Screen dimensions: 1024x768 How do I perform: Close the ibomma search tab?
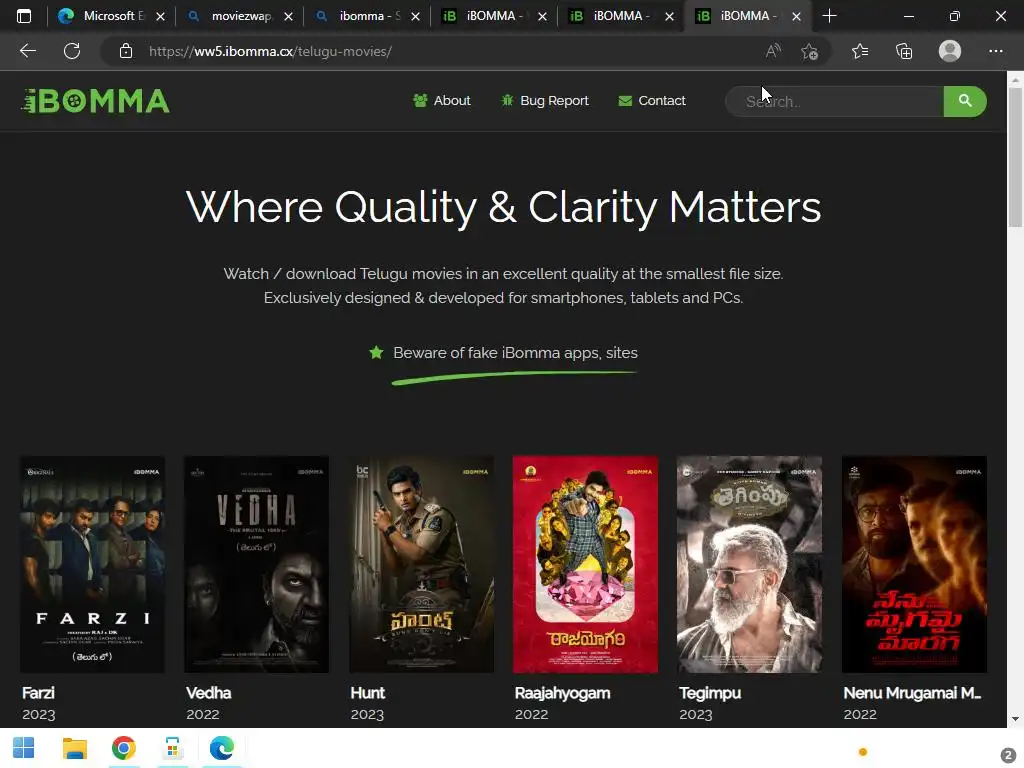tap(415, 16)
